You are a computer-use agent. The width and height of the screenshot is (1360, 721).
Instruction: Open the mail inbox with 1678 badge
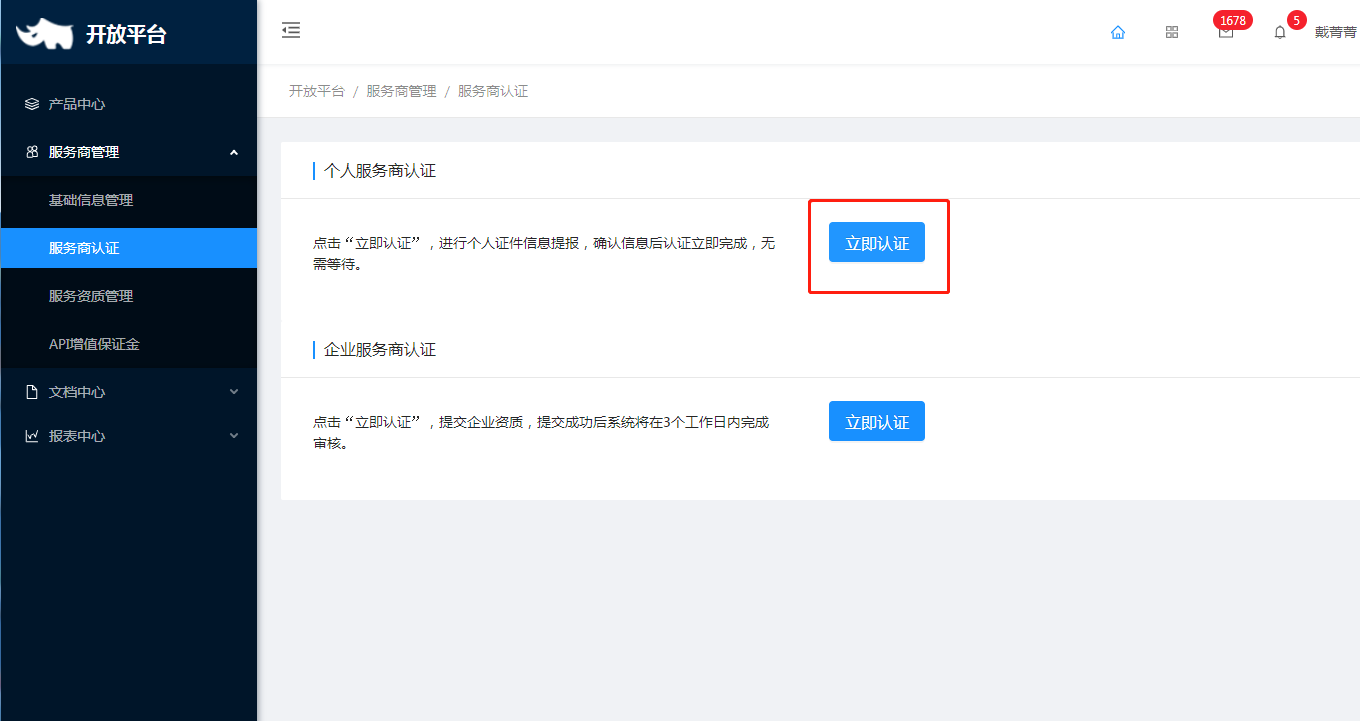tap(1226, 32)
